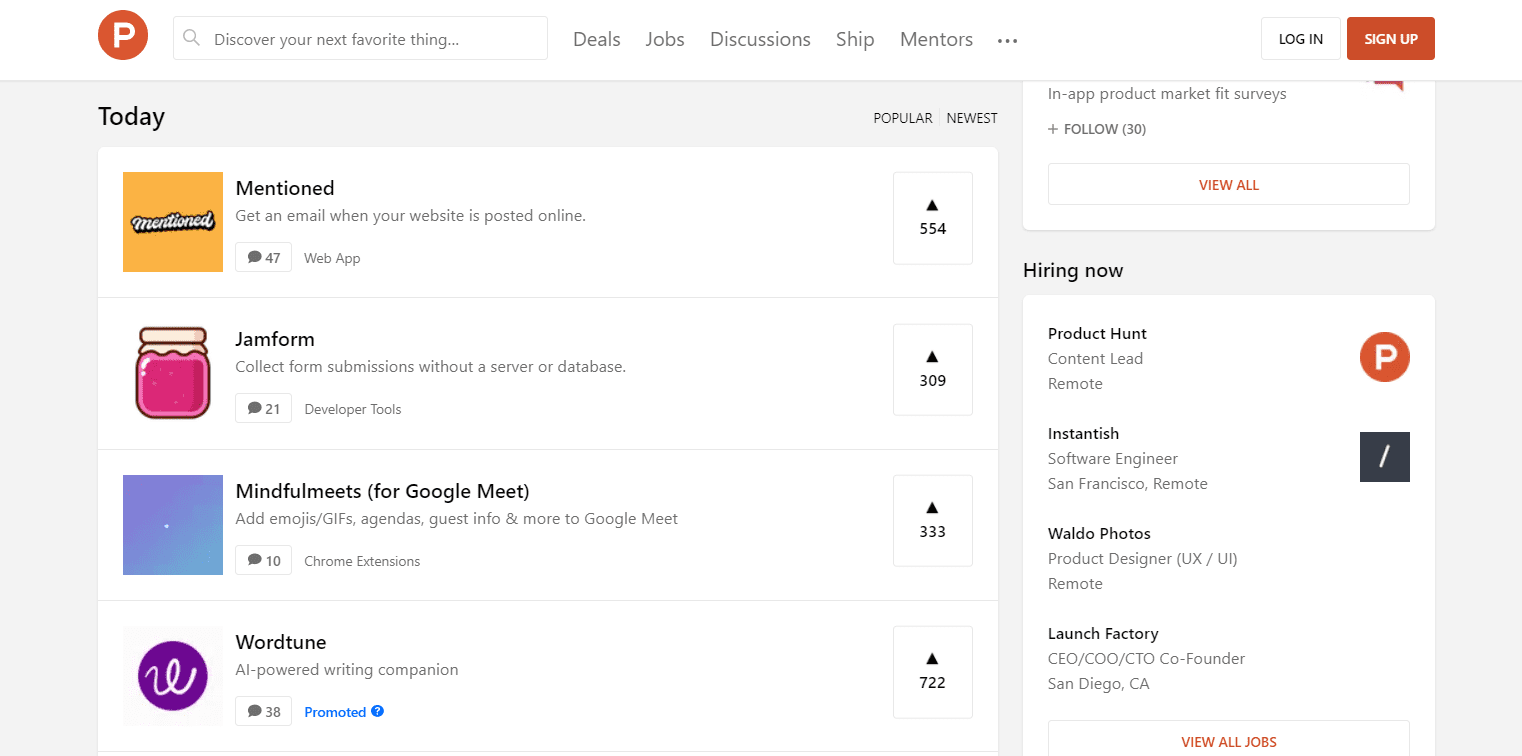Viewport: 1522px width, 756px height.
Task: Open the Mentioned product thumbnail
Action: 173,222
